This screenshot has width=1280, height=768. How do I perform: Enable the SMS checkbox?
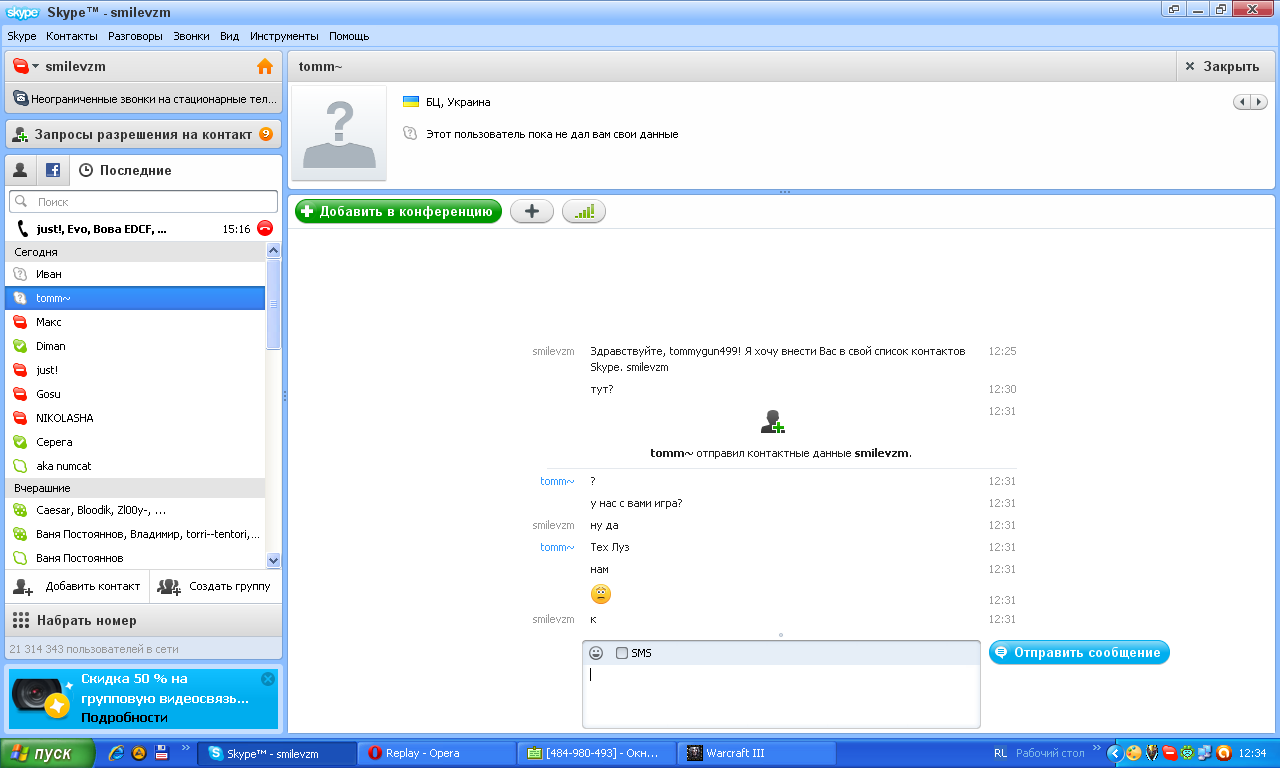tap(622, 653)
